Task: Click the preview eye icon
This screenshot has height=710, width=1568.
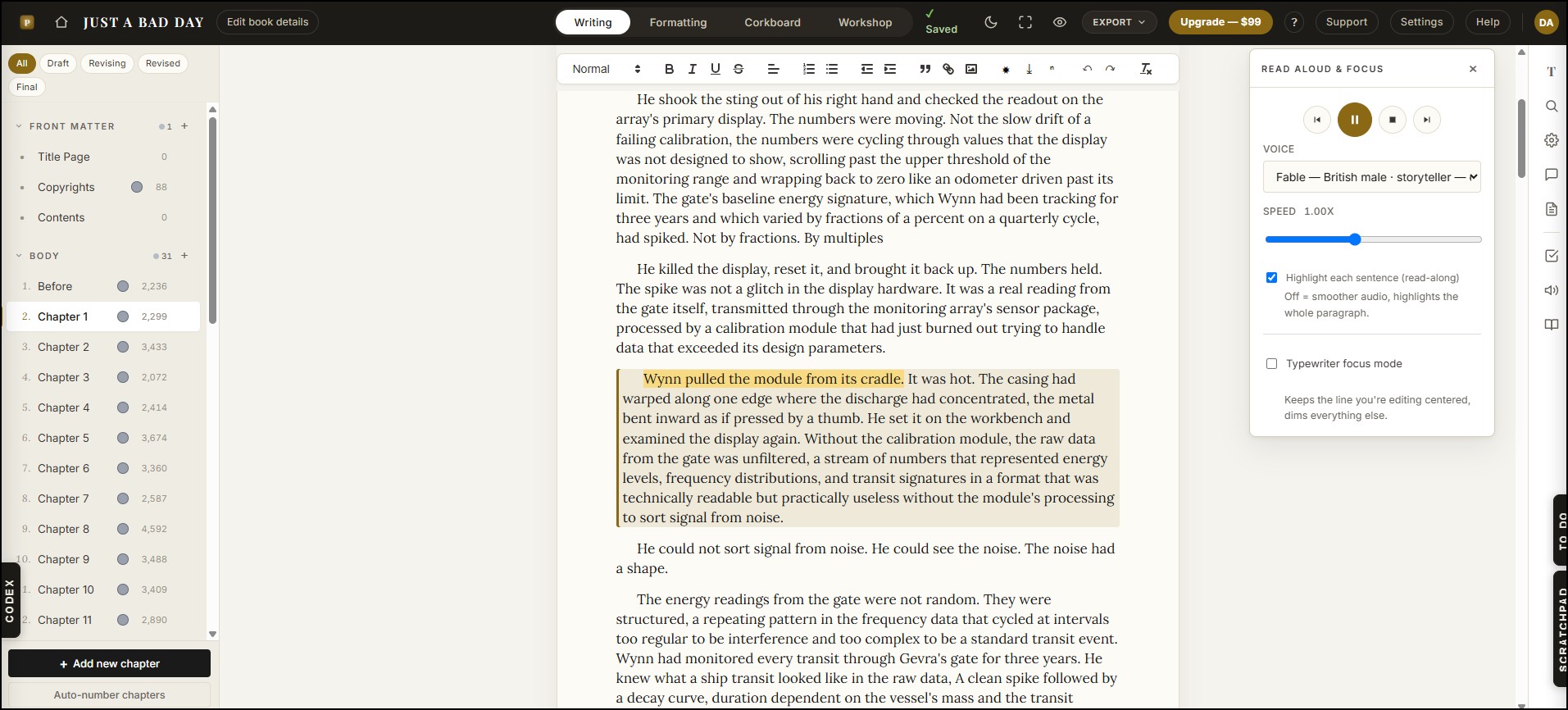Action: 1060,22
